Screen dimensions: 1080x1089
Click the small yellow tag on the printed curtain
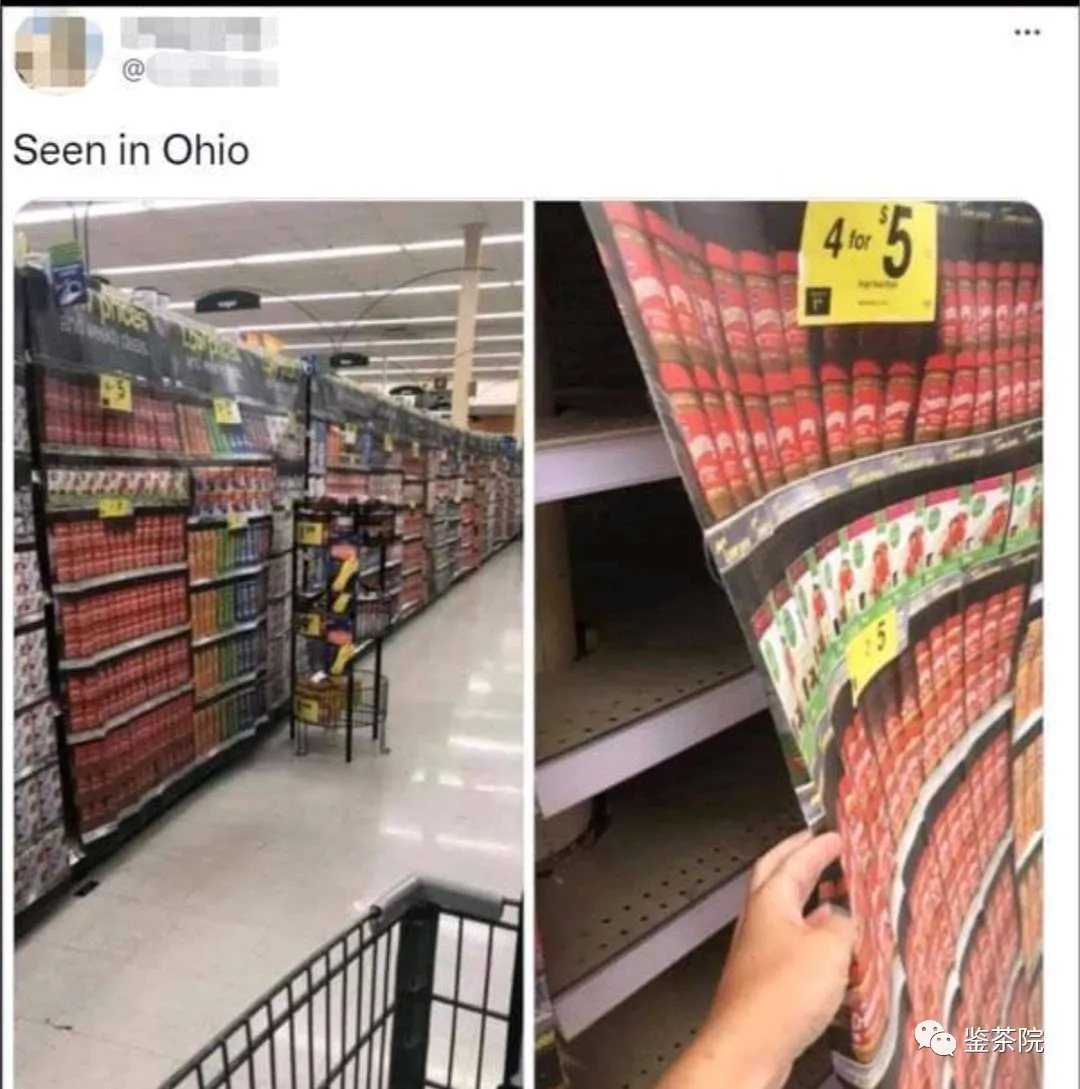click(x=871, y=650)
